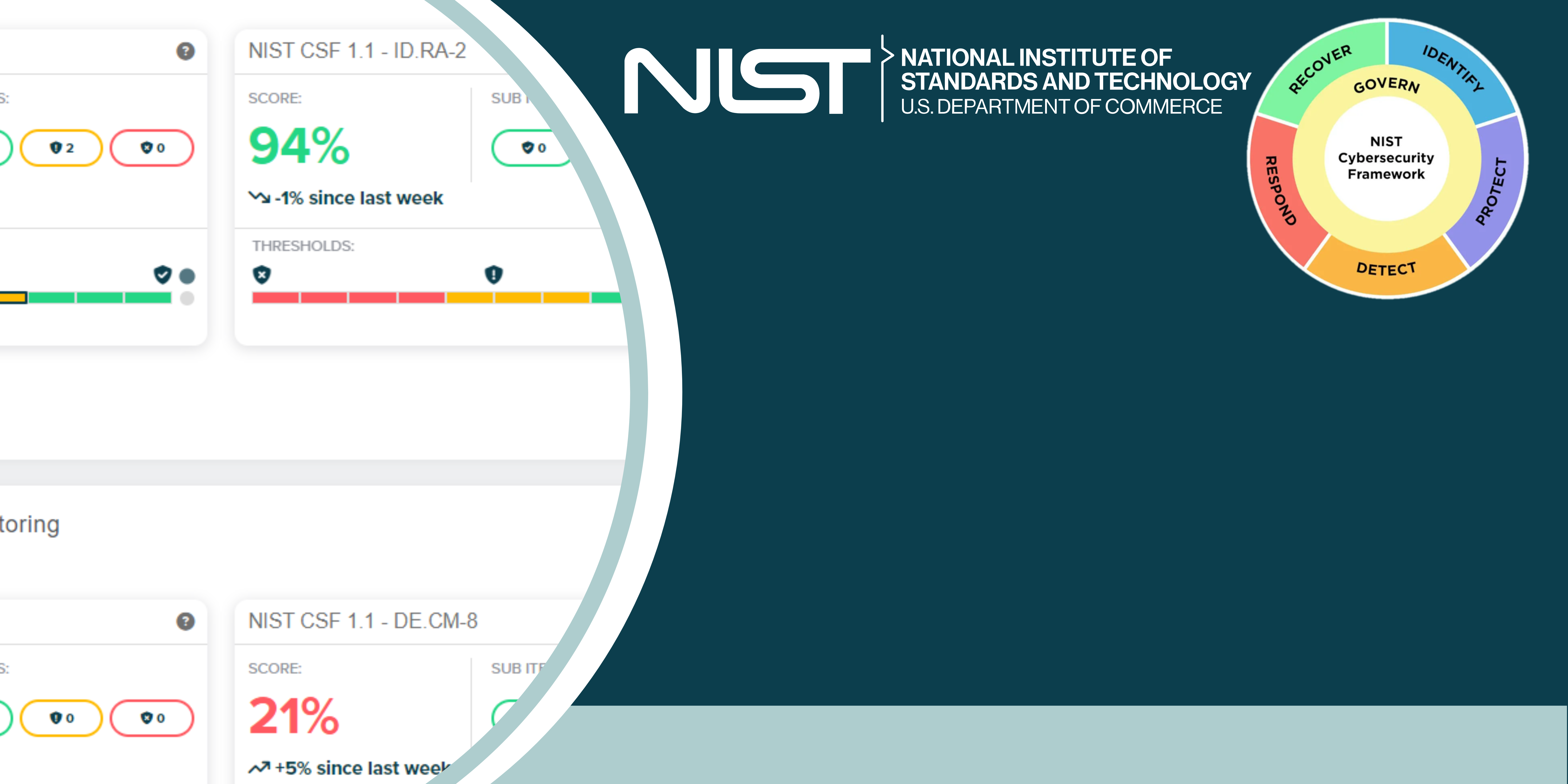
Task: Click the help icon on the top-left card
Action: tap(185, 51)
